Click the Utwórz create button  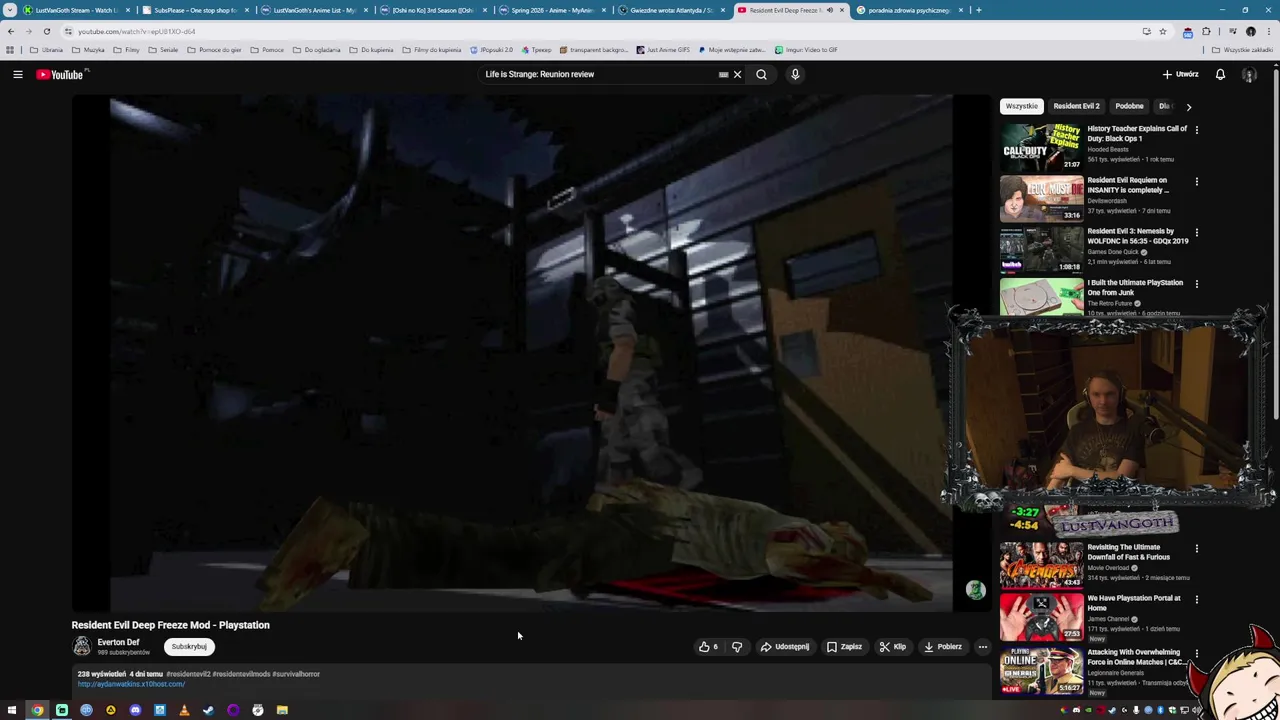[x=1180, y=74]
